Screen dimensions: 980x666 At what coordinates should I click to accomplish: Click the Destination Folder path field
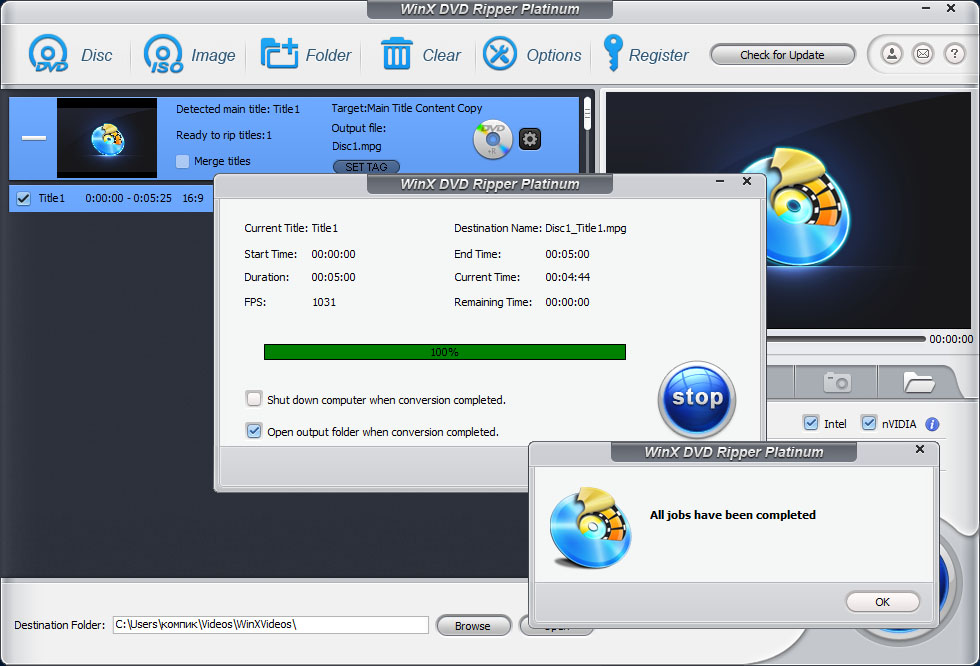[271, 624]
